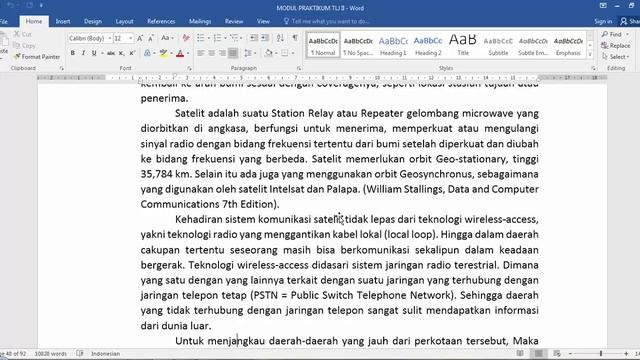Toggle Underline formatting
This screenshot has height=360, width=640.
(94, 53)
